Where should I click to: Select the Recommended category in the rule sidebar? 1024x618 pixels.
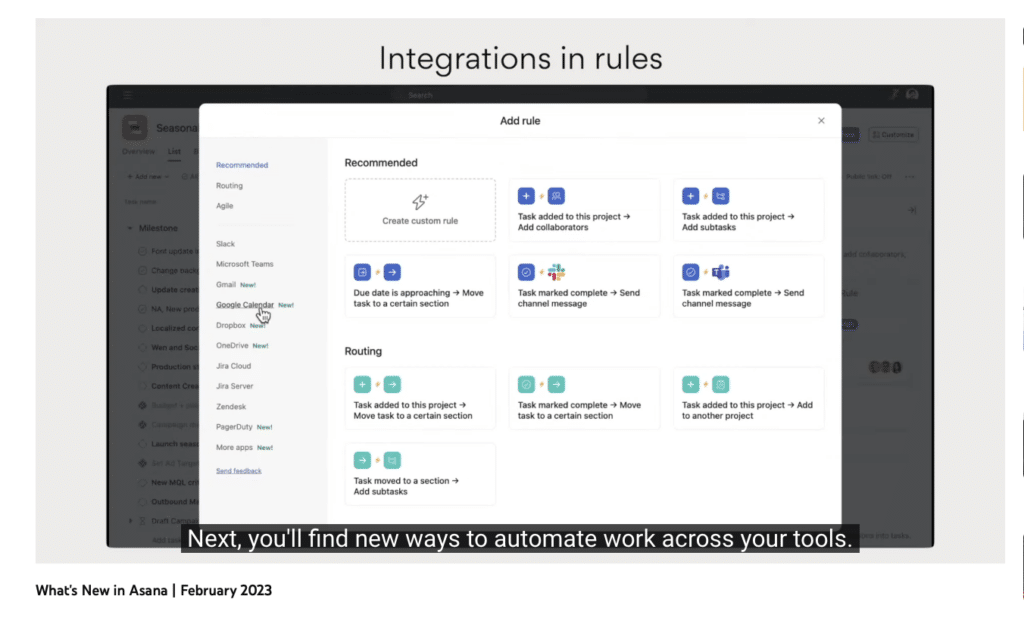click(242, 165)
